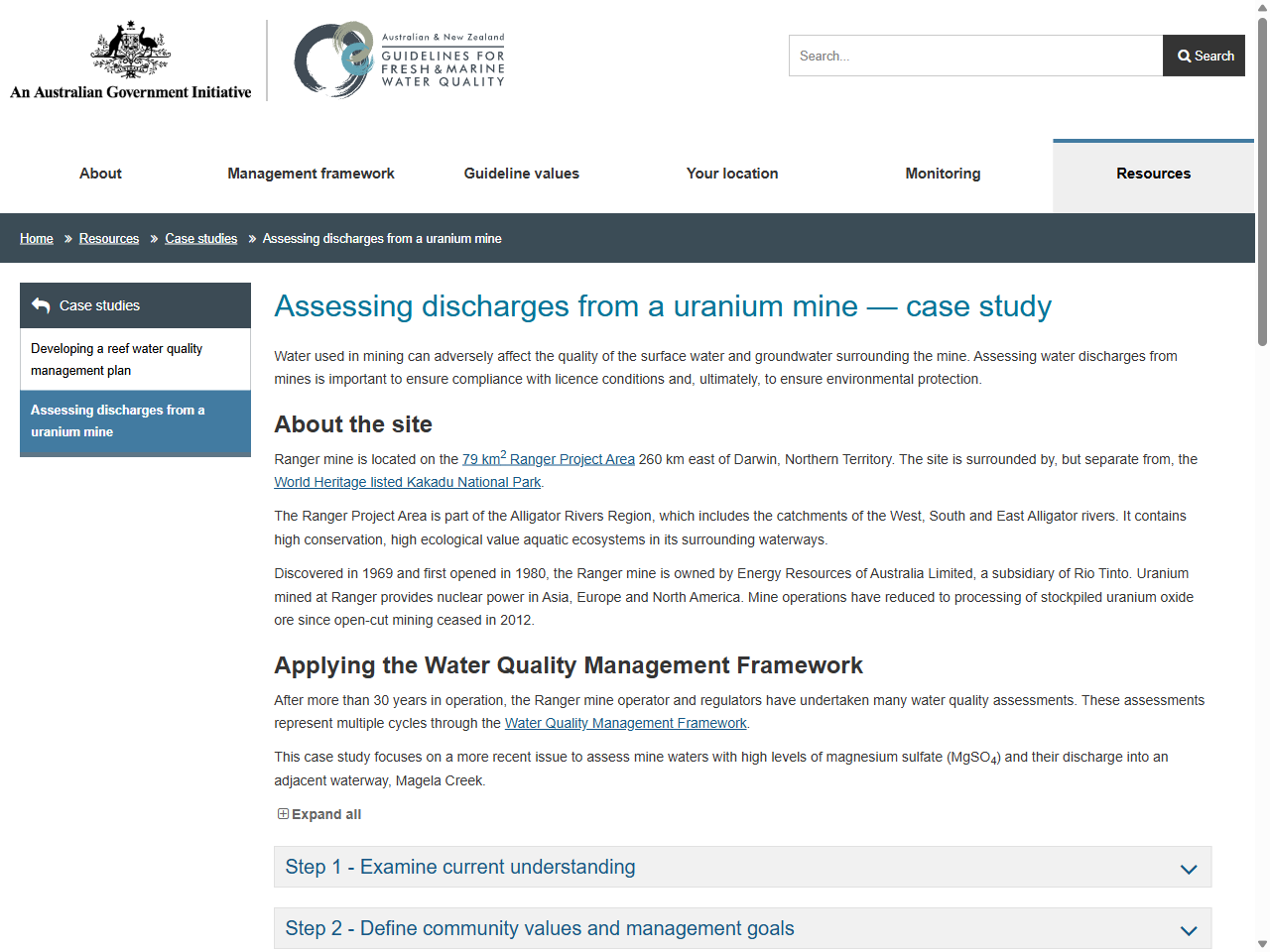Screen dimensions: 1270x952
Task: Open the Water Quality Management Framework link
Action: 625,723
